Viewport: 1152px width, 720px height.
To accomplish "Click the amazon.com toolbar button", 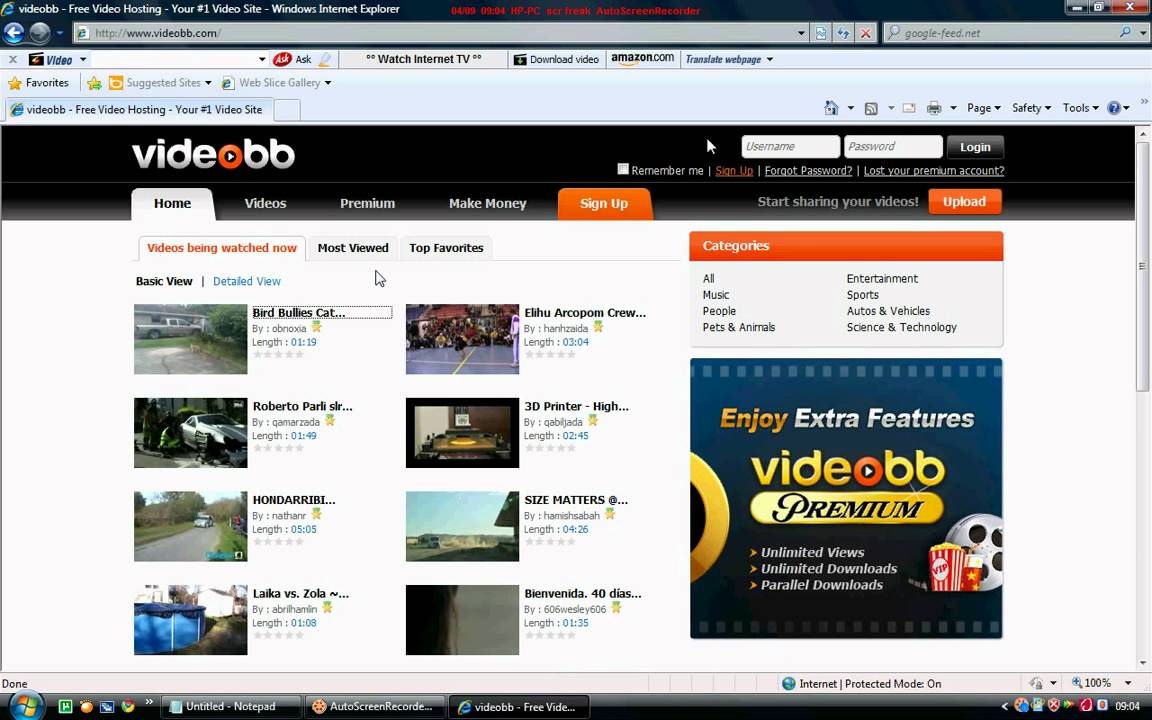I will coord(642,59).
